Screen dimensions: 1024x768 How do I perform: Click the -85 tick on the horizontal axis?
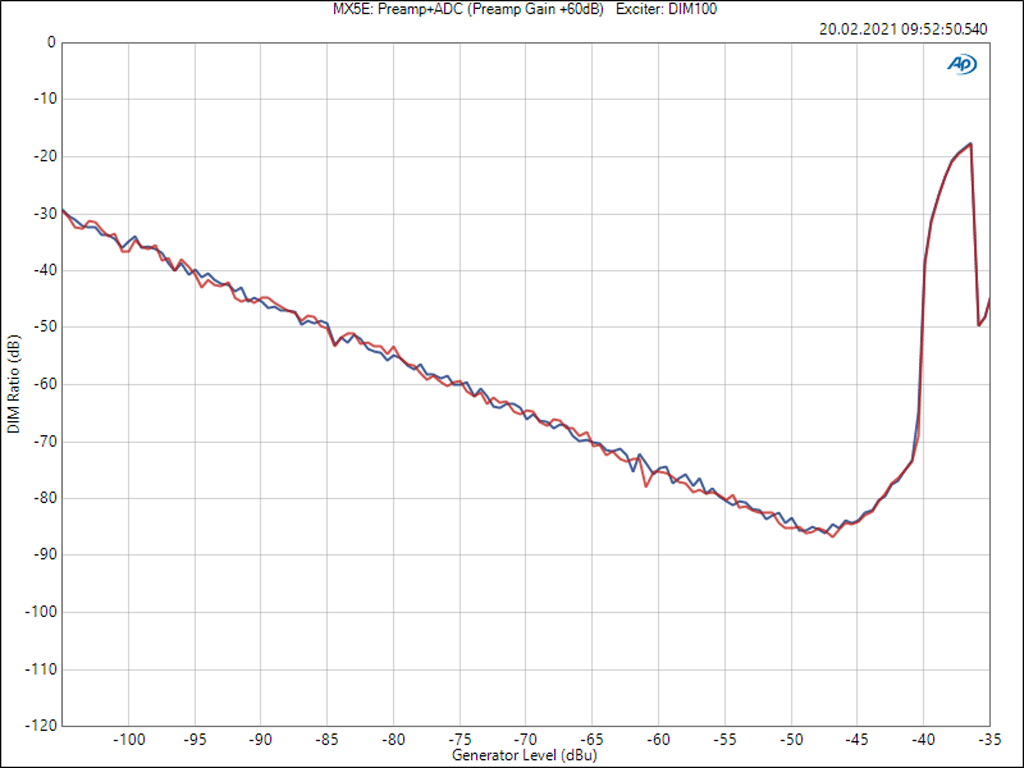click(326, 739)
